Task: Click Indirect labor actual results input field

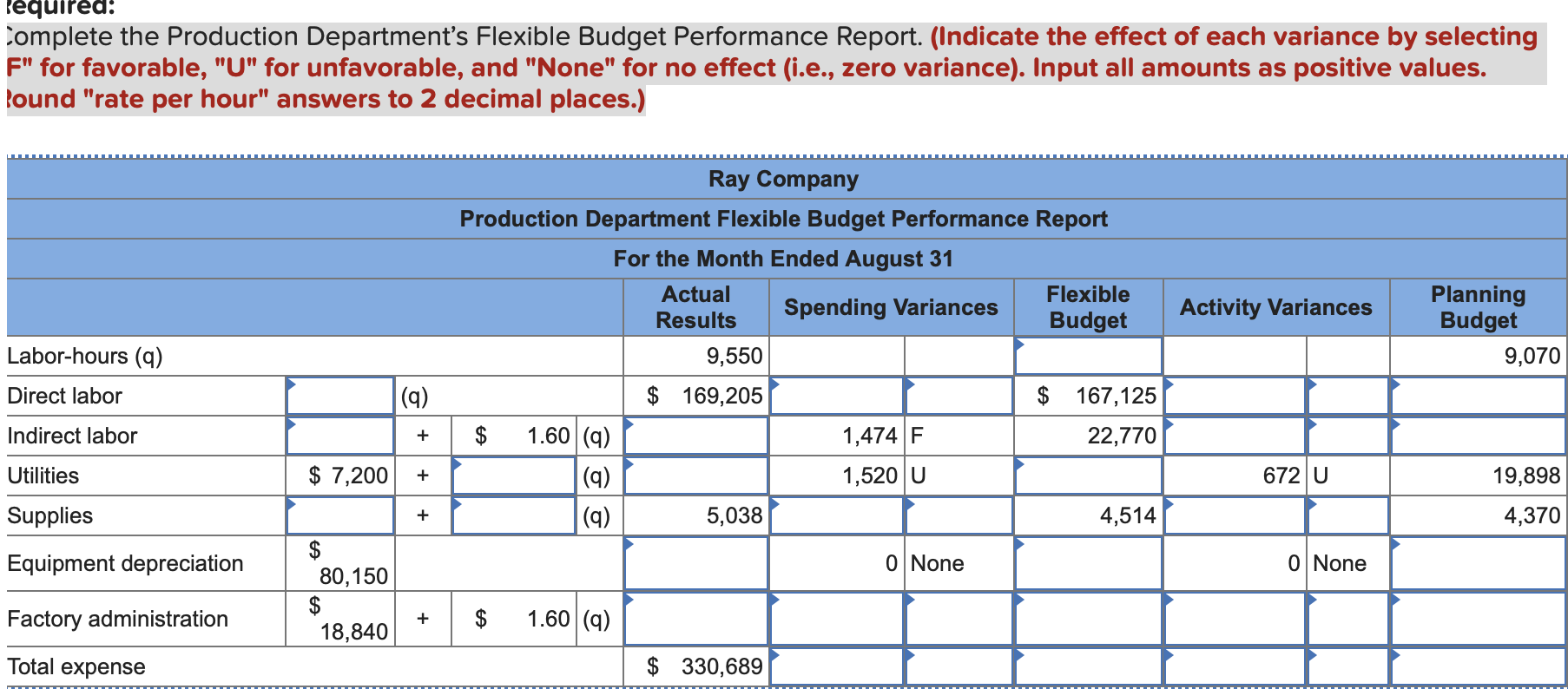Action: [696, 436]
